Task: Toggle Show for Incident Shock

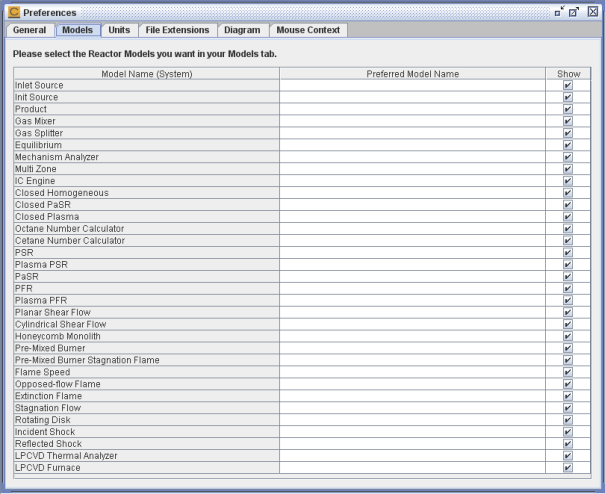Action: (x=568, y=432)
